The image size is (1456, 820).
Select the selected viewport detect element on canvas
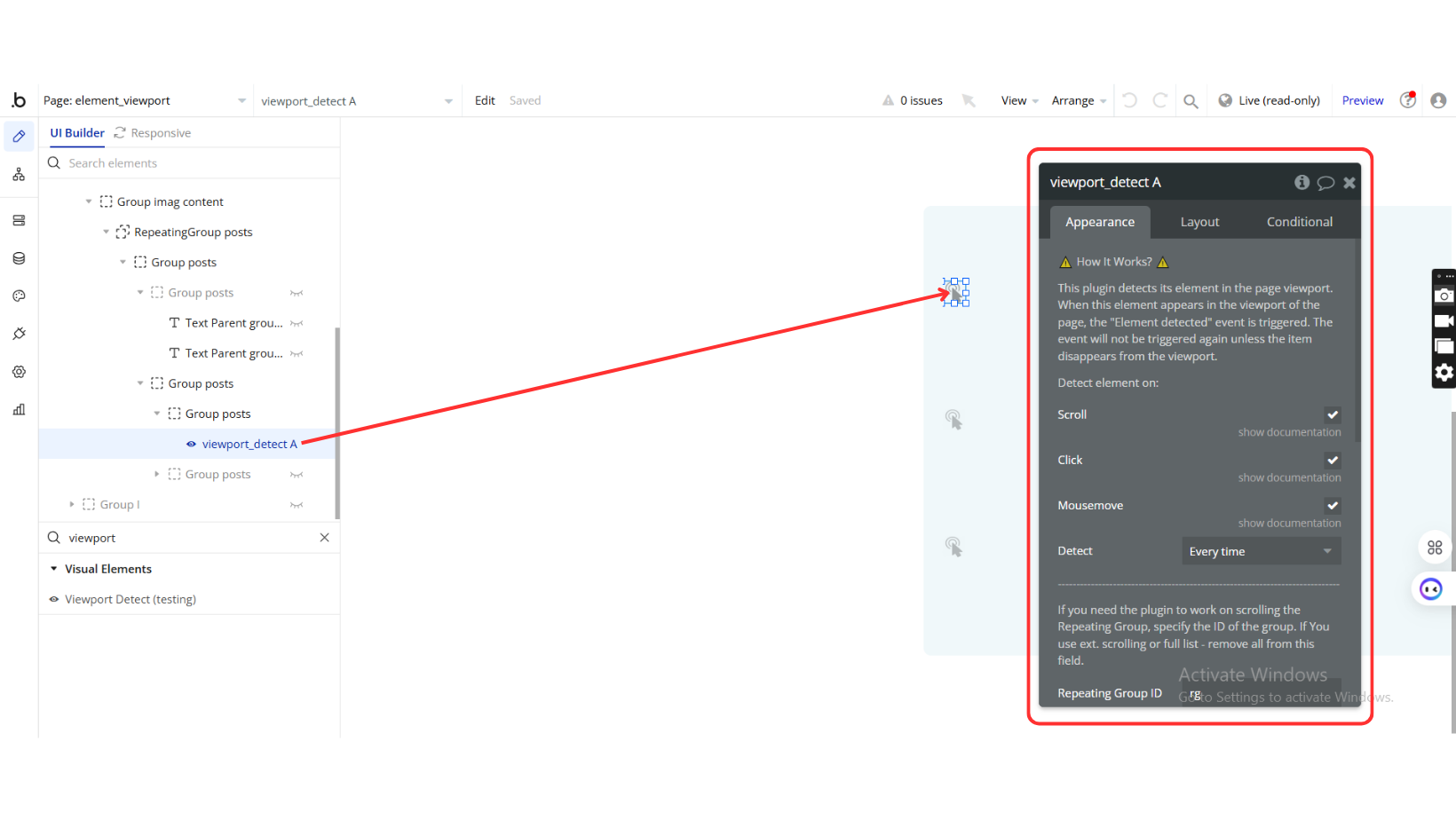[x=956, y=292]
